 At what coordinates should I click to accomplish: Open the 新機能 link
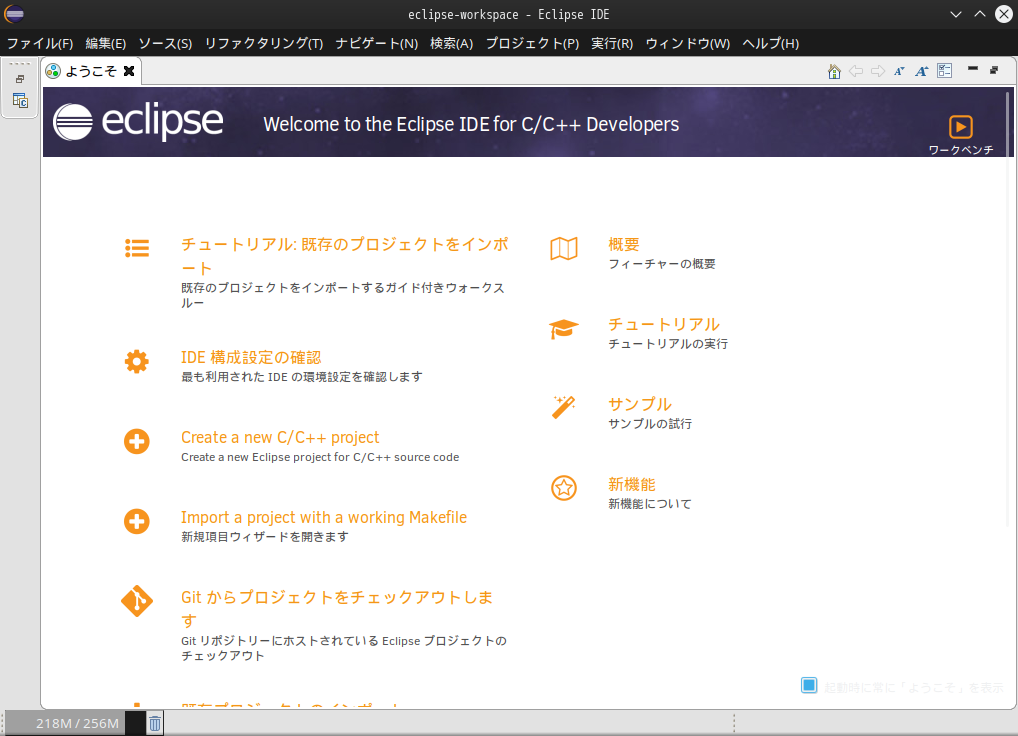(632, 484)
